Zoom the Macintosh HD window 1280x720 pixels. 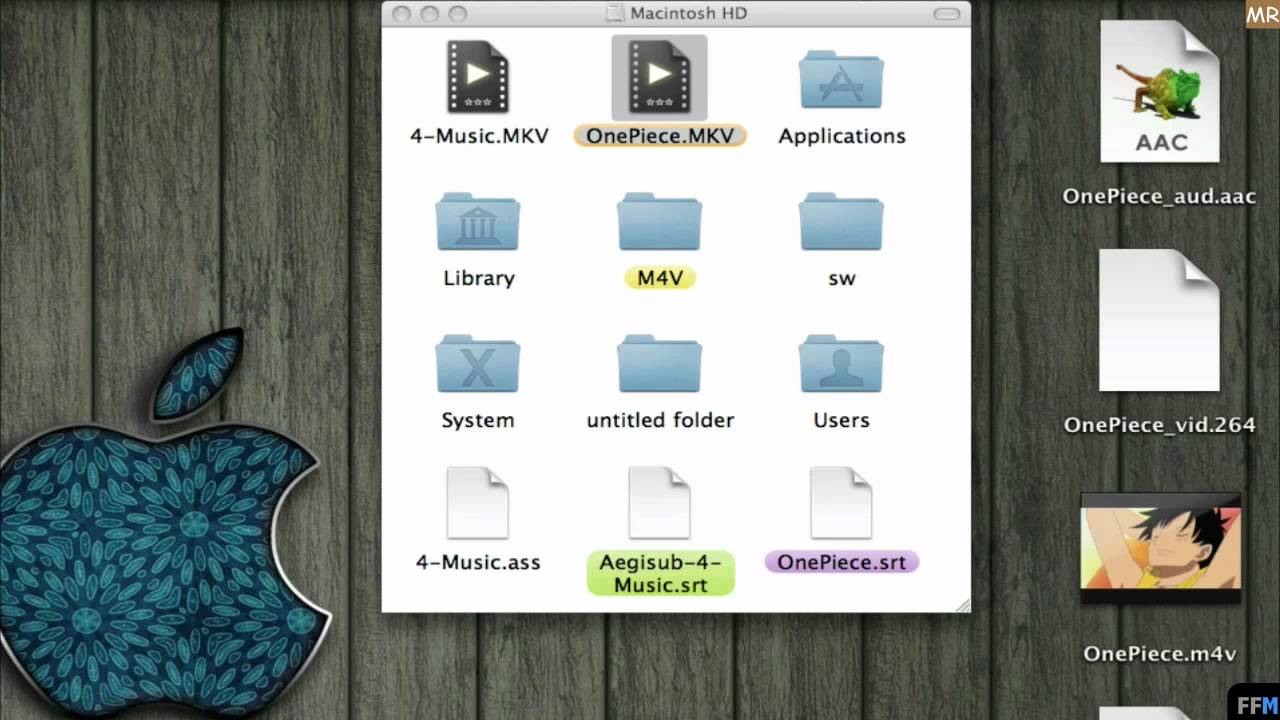tap(458, 13)
